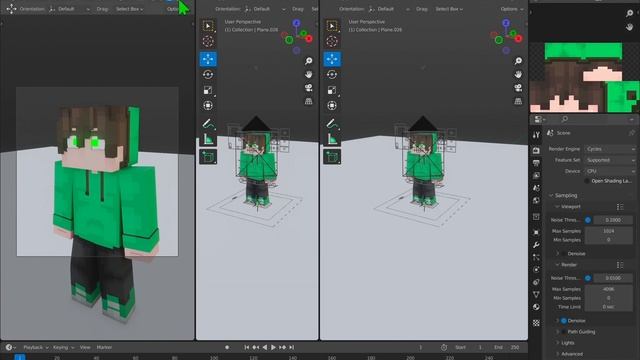Open the Scene properties tab
Viewport: 640px width, 360px height.
(536, 188)
